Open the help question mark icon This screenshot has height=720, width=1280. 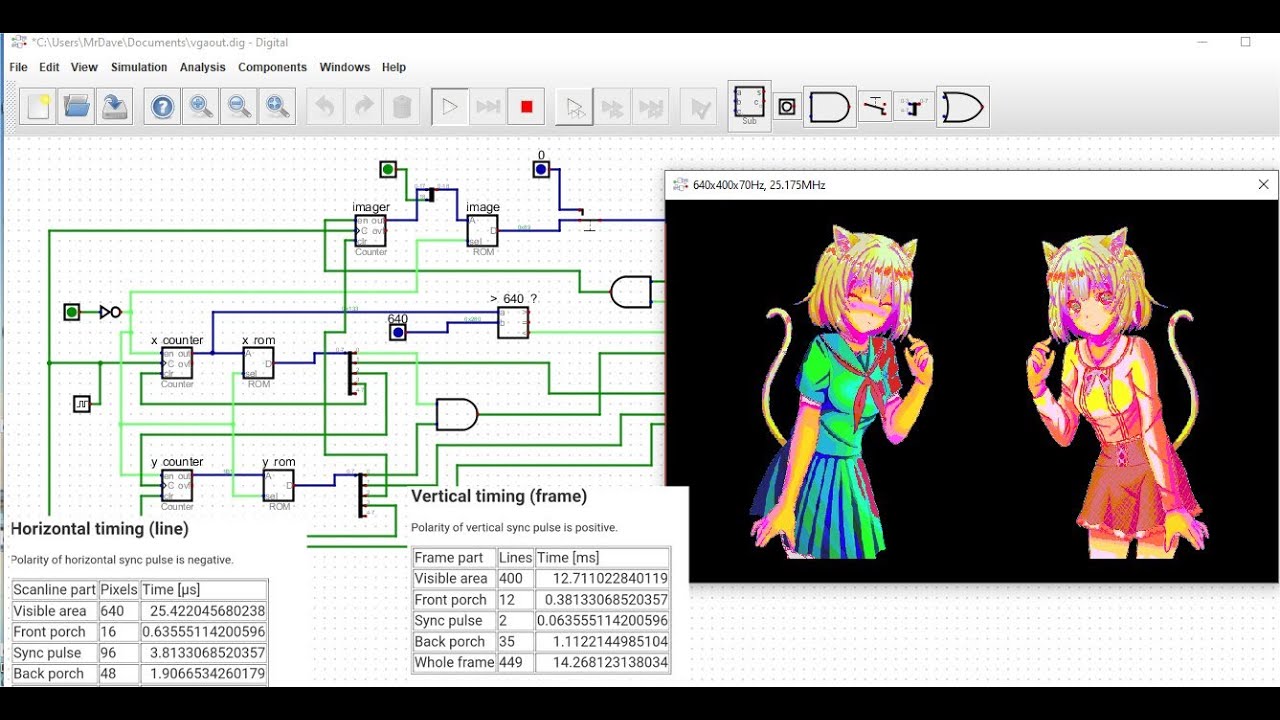(x=162, y=106)
